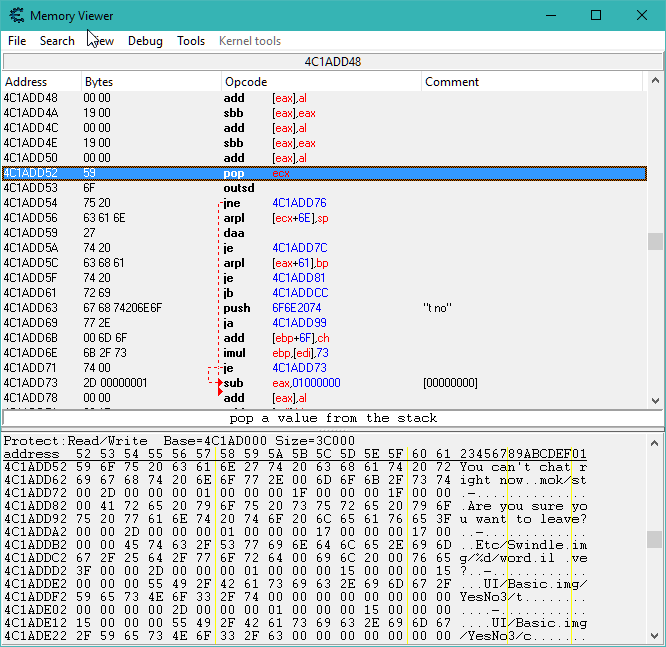Select the add row at 4C1ADD50
The height and width of the screenshot is (647, 666).
coord(325,158)
